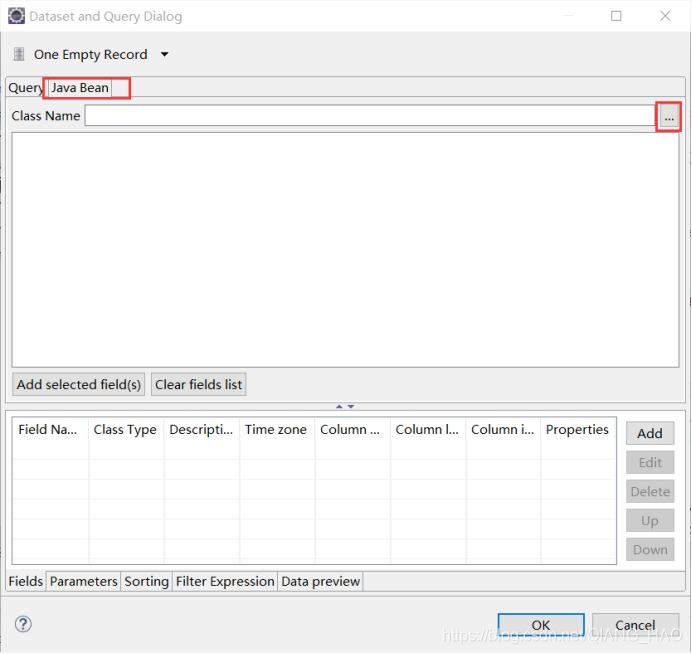Viewport: 692px width, 654px height.
Task: Click the Field Name column header
Action: (x=50, y=429)
